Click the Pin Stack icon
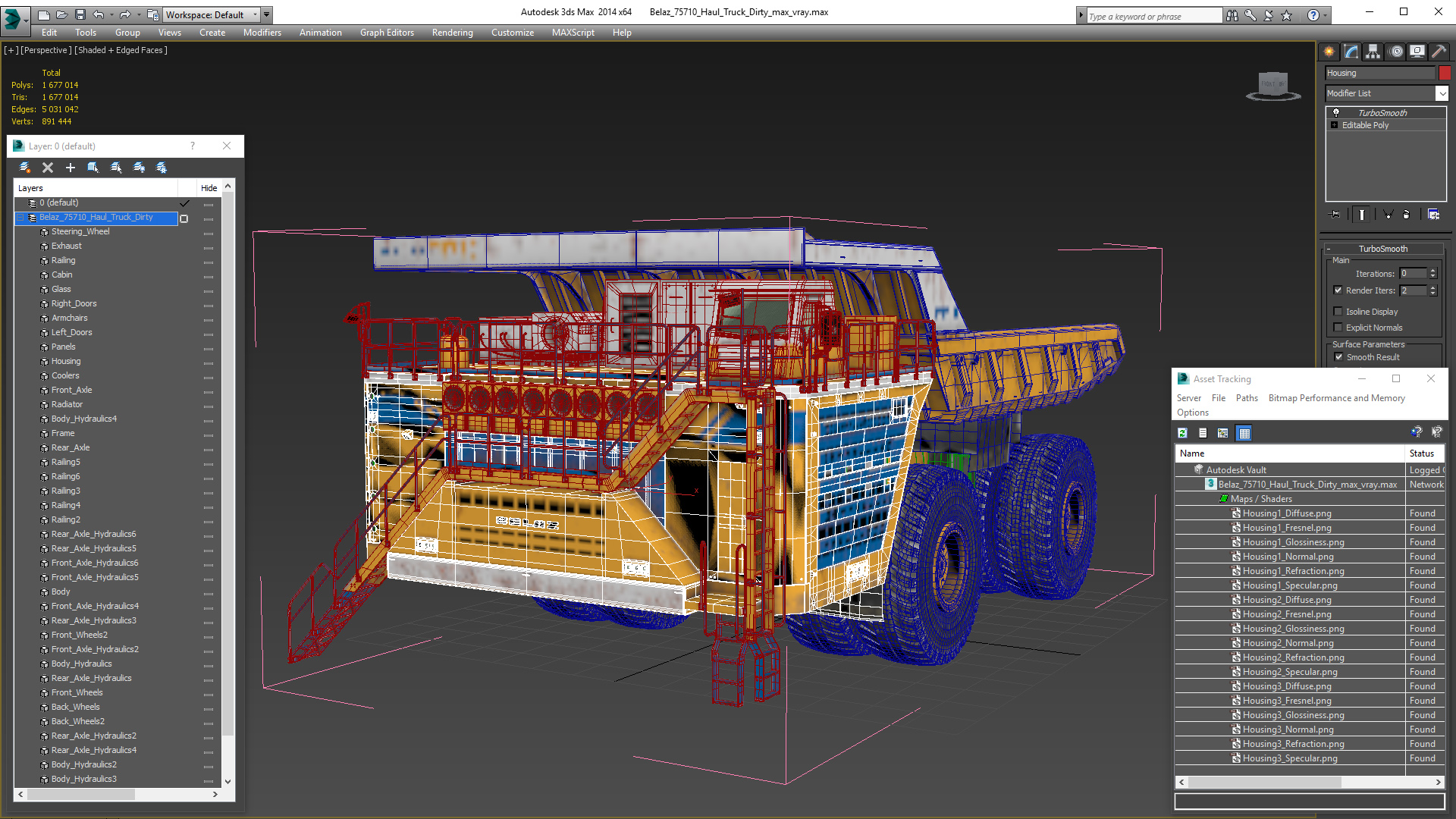The image size is (1456, 819). coord(1336,215)
